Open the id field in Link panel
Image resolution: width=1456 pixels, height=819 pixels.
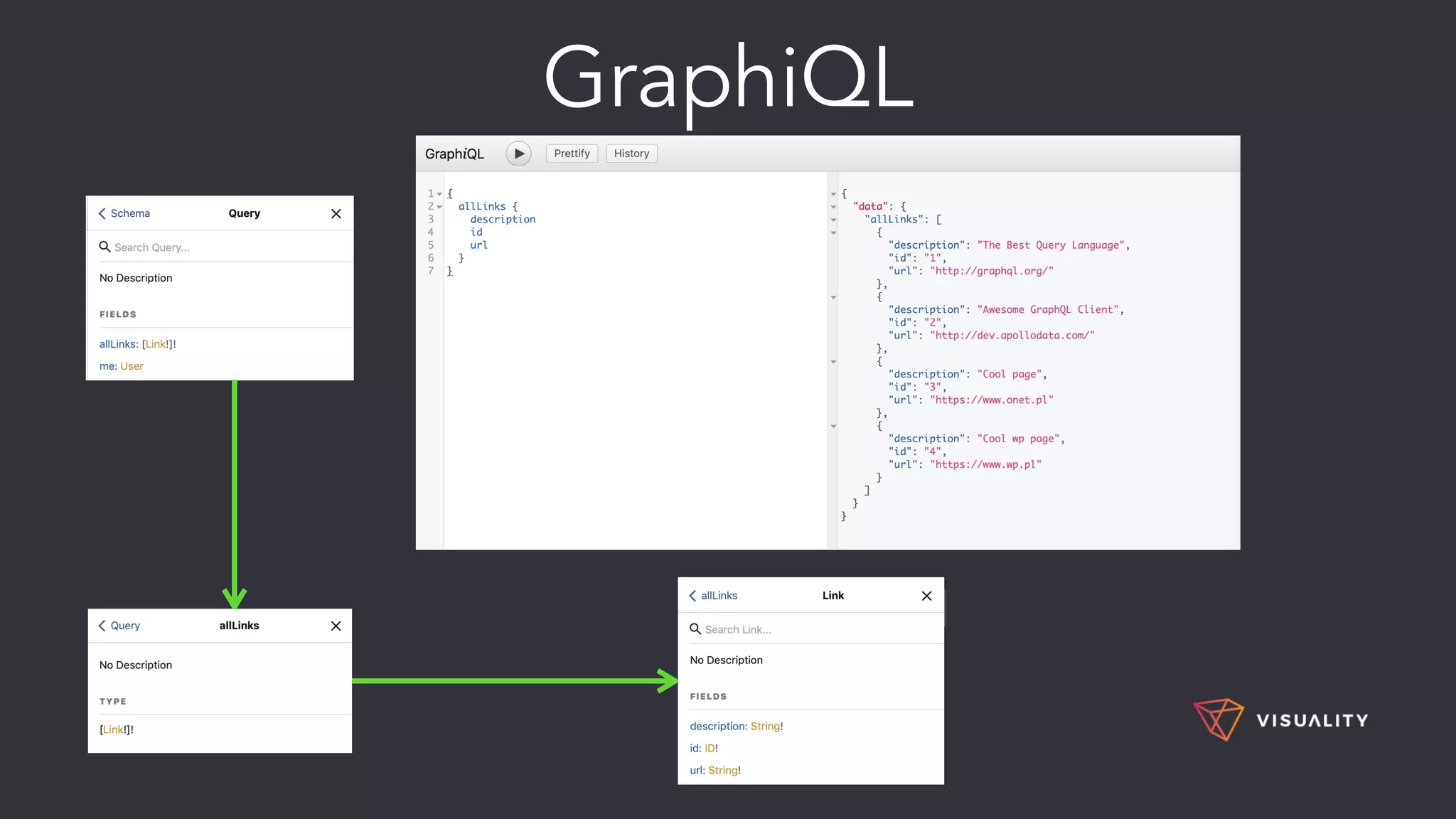point(695,748)
